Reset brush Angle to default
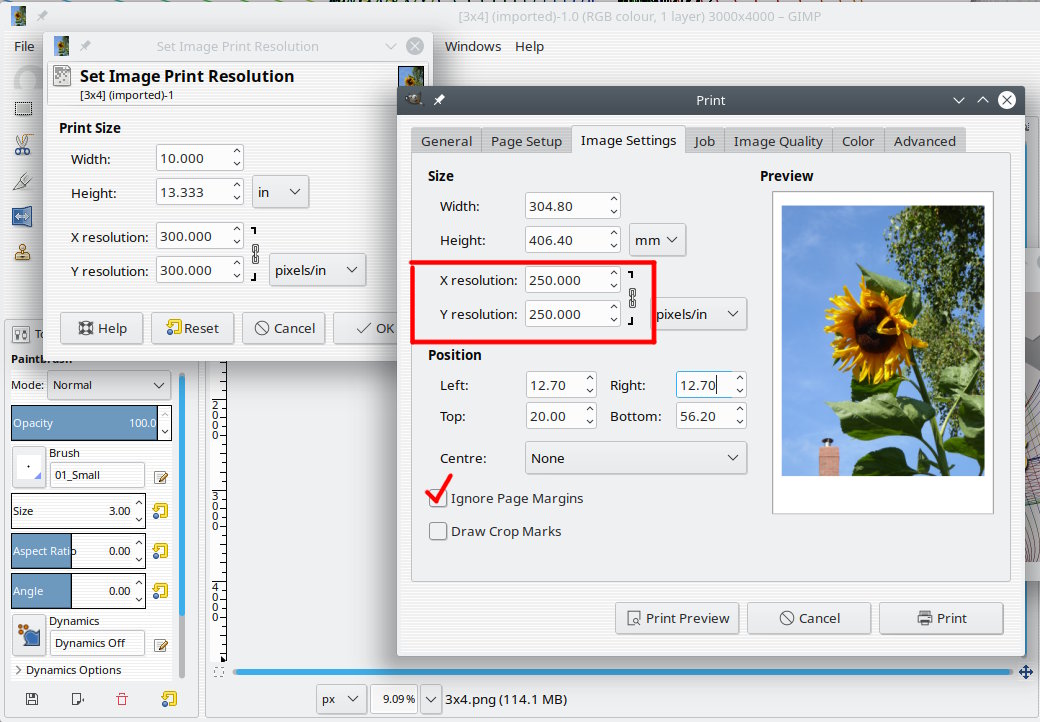The height and width of the screenshot is (722, 1040). (x=161, y=590)
